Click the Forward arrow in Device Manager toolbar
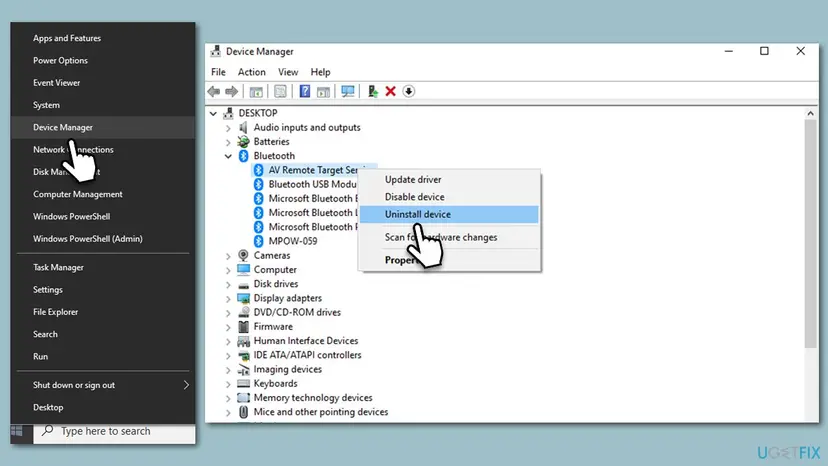The image size is (828, 466). [231, 91]
